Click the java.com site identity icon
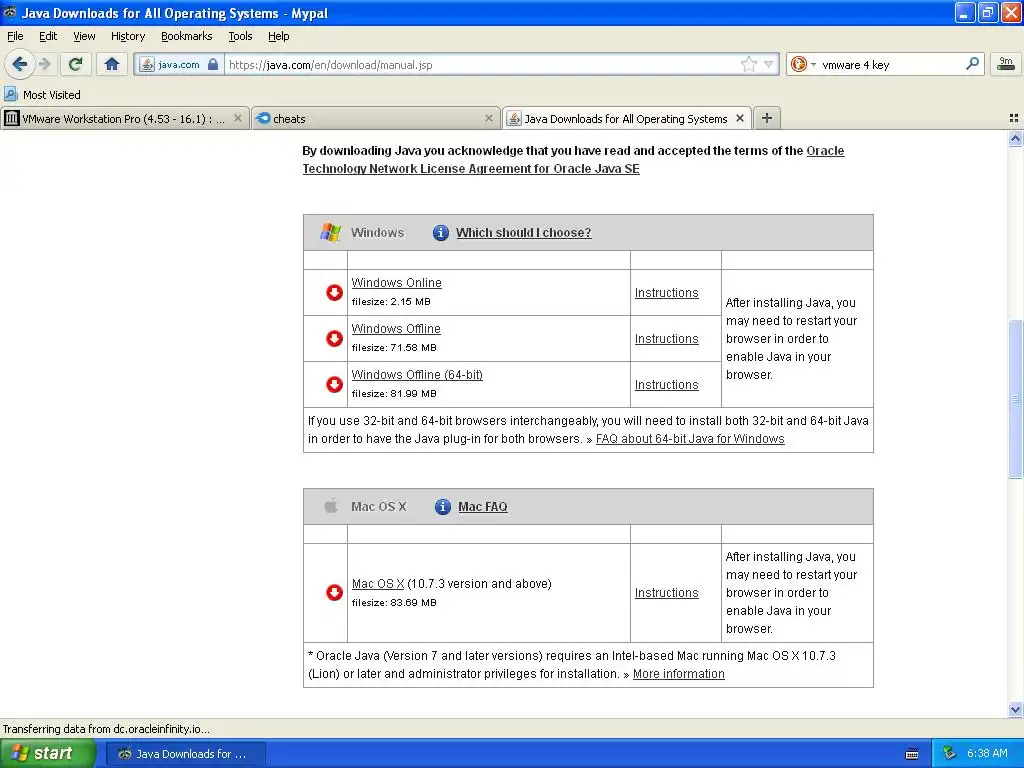The width and height of the screenshot is (1024, 768). tap(148, 65)
